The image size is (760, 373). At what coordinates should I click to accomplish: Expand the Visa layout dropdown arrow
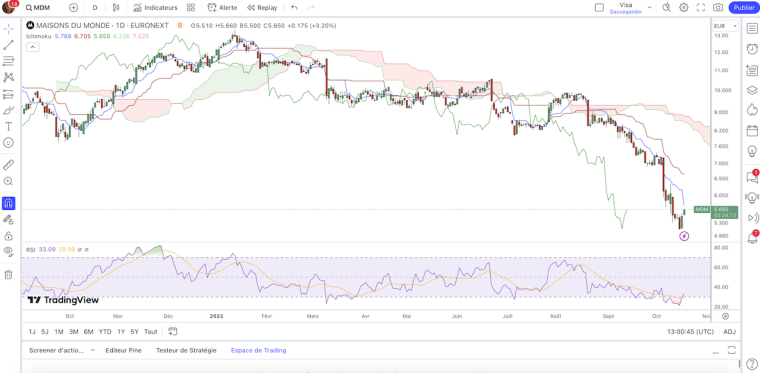(649, 8)
